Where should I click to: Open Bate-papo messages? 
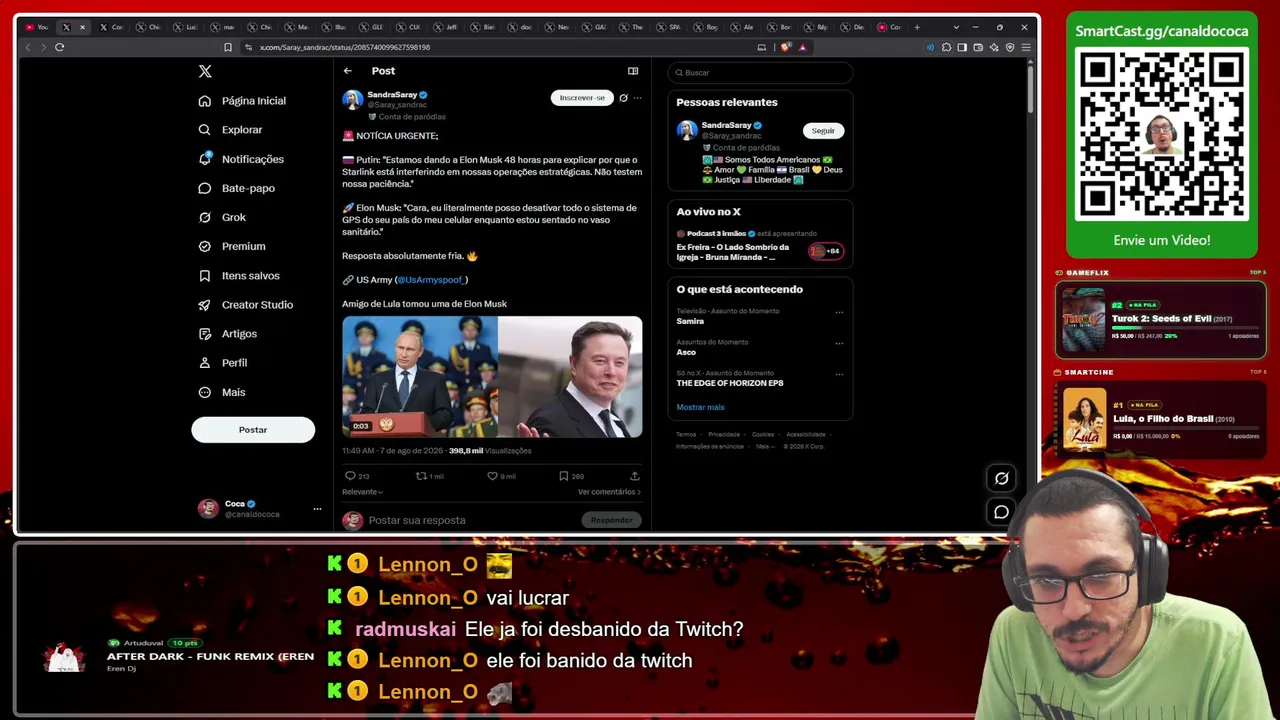pyautogui.click(x=237, y=188)
